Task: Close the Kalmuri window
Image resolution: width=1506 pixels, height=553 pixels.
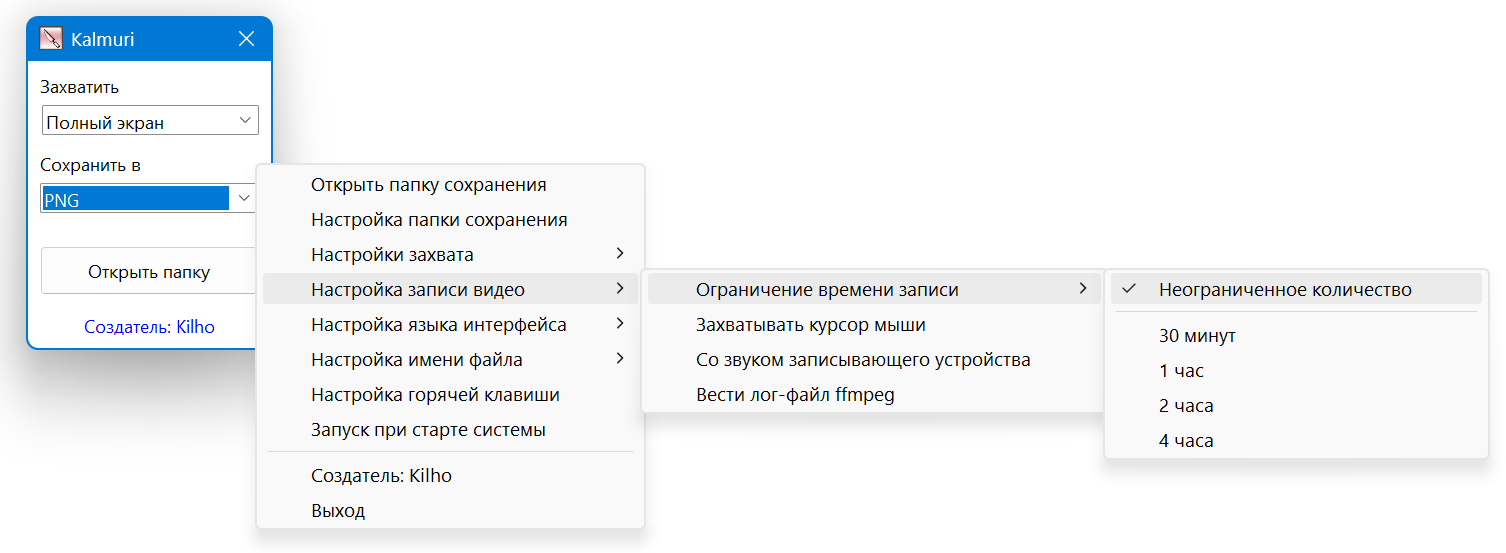Action: pyautogui.click(x=246, y=39)
